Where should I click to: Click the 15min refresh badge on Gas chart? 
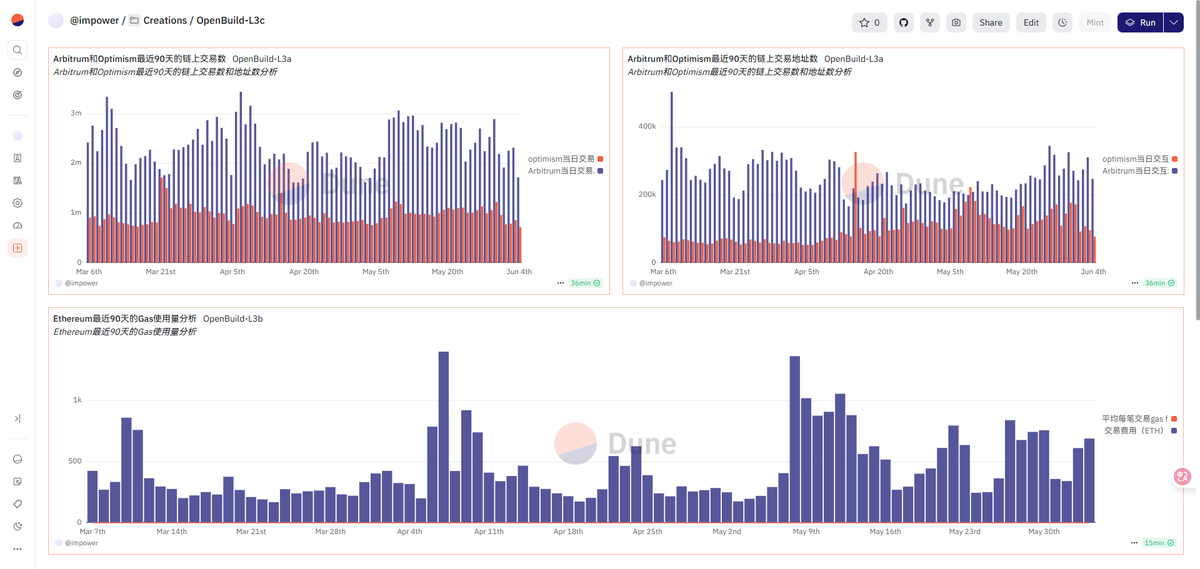coord(1160,542)
